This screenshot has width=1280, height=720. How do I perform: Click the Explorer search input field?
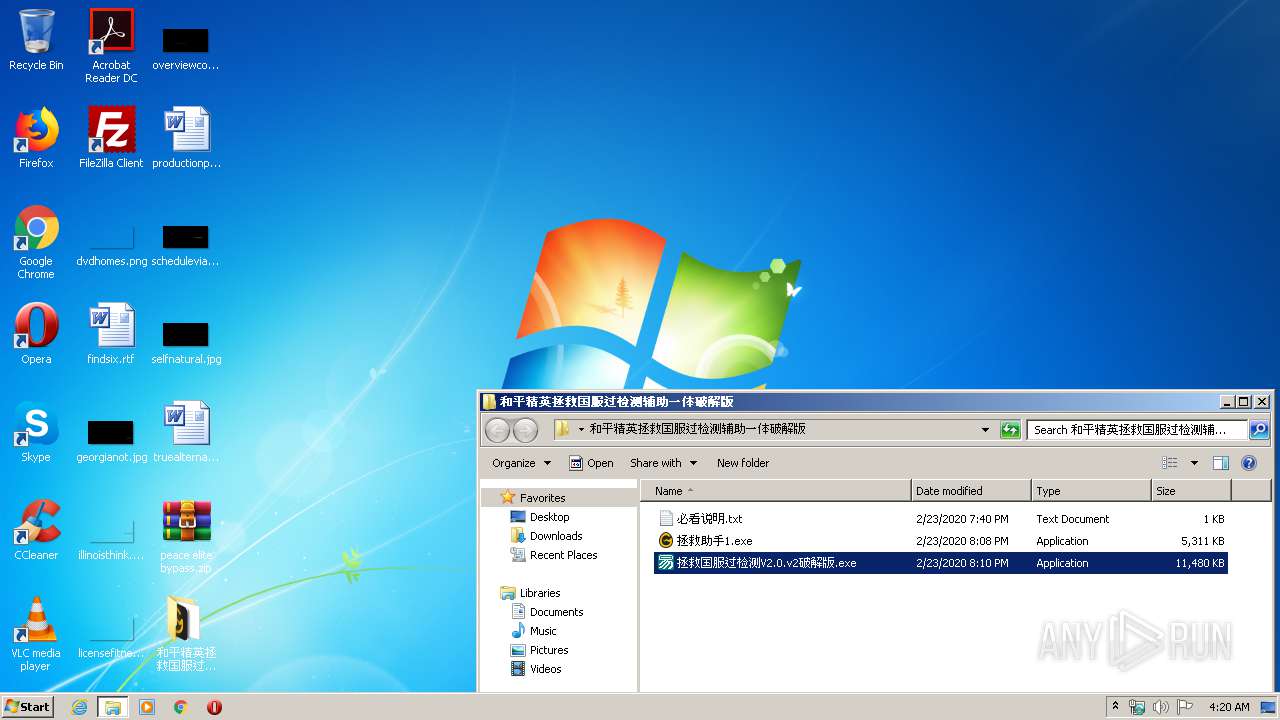click(x=1138, y=430)
